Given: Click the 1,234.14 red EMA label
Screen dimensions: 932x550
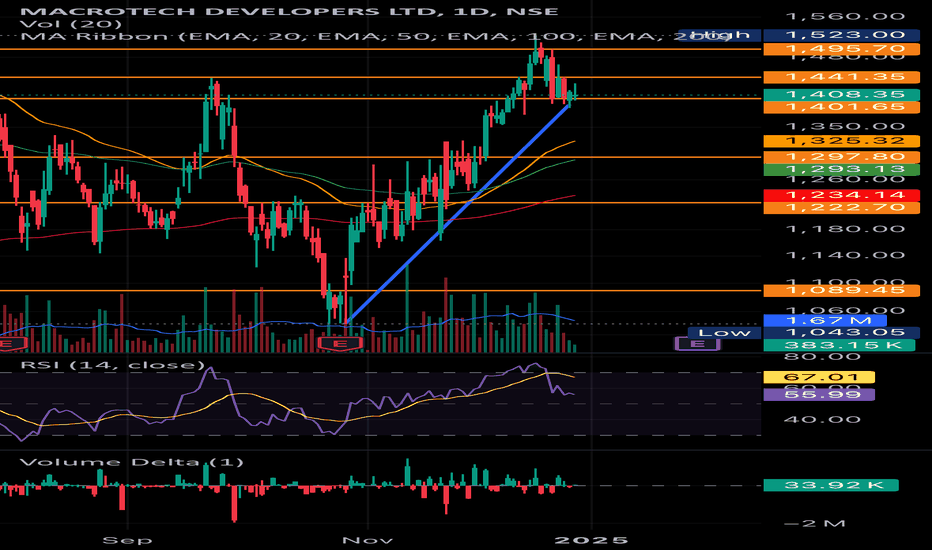Looking at the screenshot, I should 842,195.
